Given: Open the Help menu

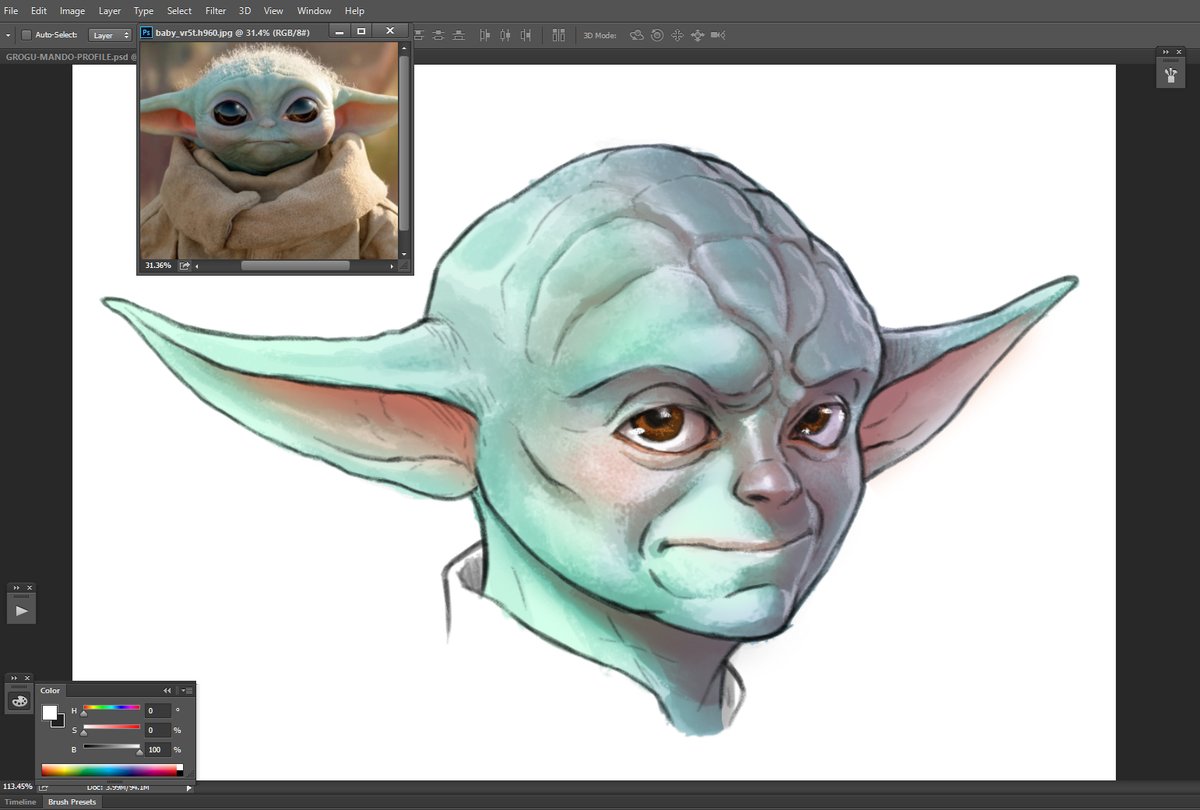Looking at the screenshot, I should 354,11.
